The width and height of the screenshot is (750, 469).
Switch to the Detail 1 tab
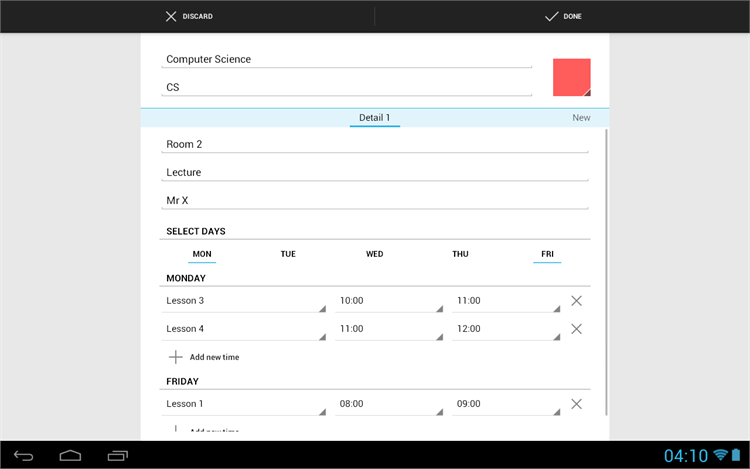(x=374, y=118)
